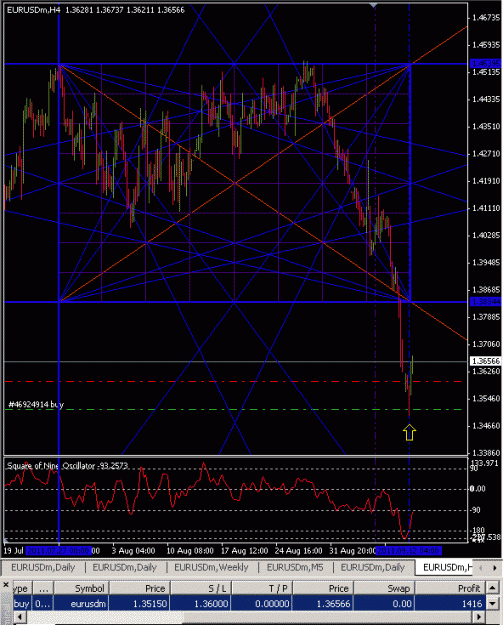Screen dimensions: 503x625
Task: Click the Price header next to Swap
Action: click(x=323, y=588)
